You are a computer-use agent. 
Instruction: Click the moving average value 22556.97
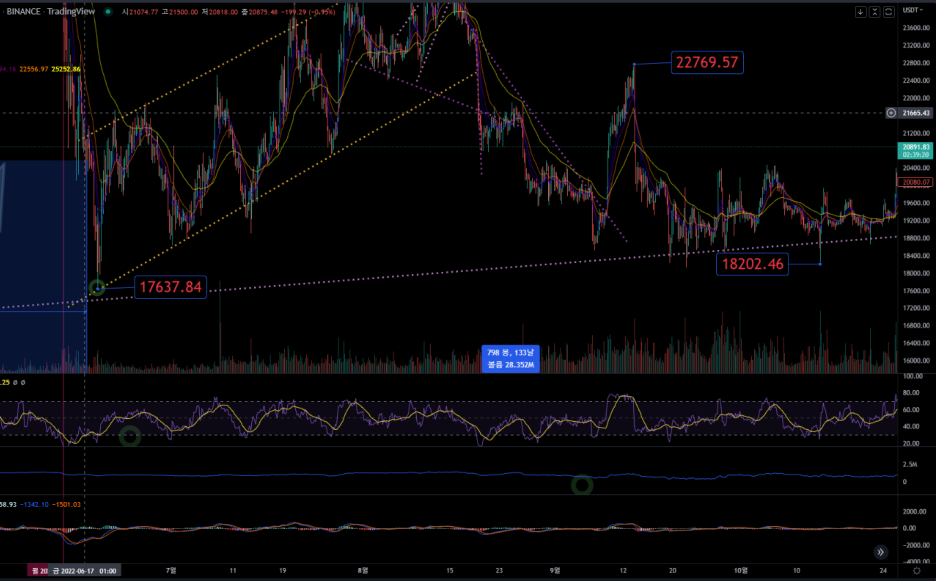click(34, 69)
